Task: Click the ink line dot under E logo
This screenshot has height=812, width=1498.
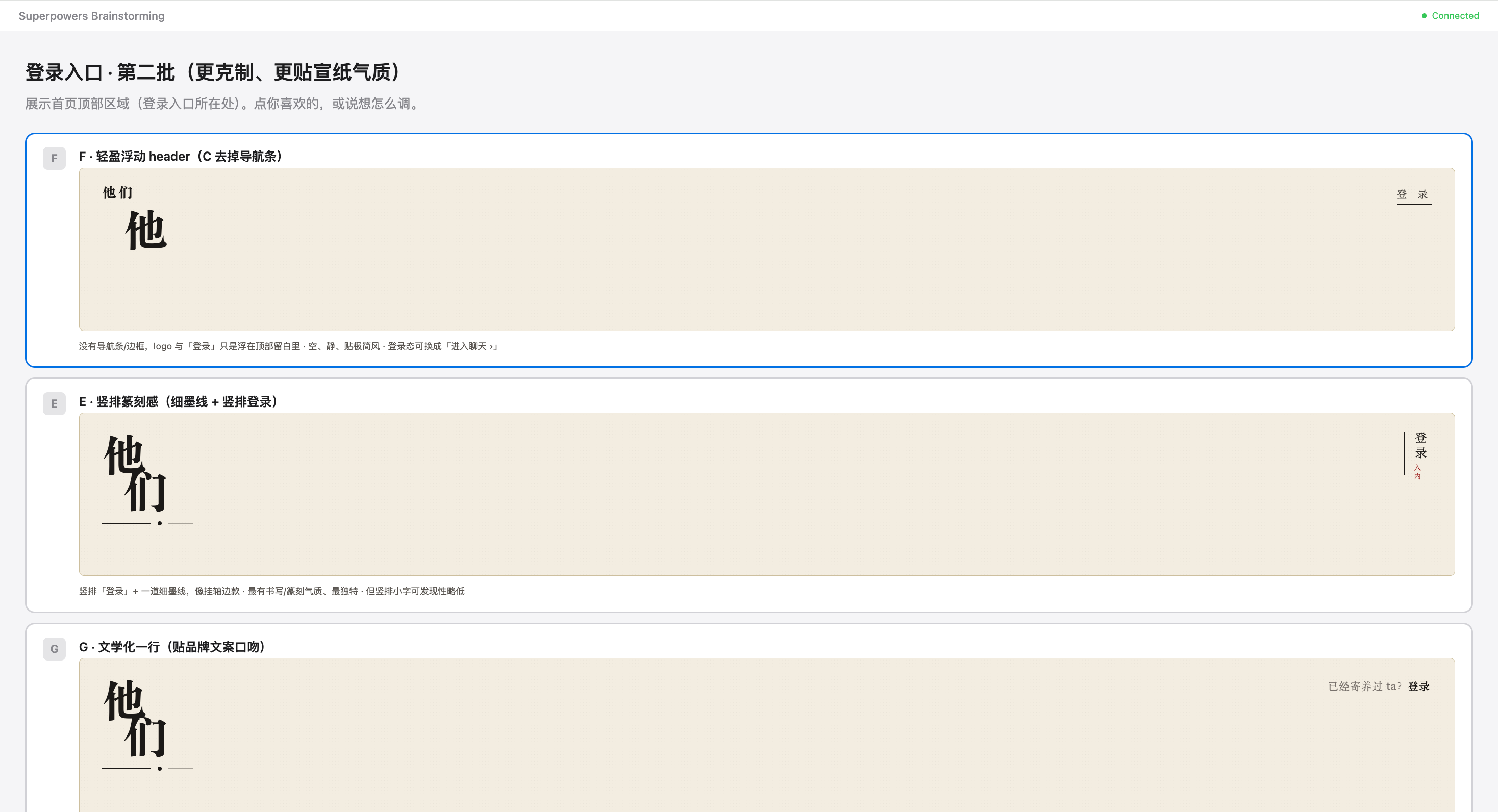Action: (159, 523)
